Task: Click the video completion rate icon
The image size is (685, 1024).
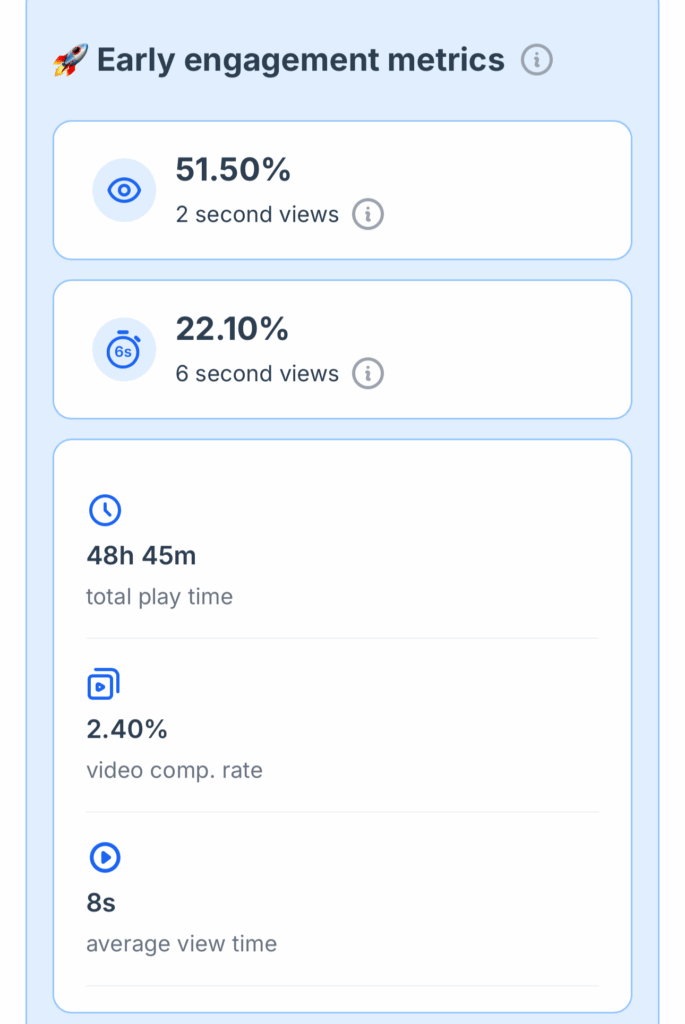Action: click(104, 685)
